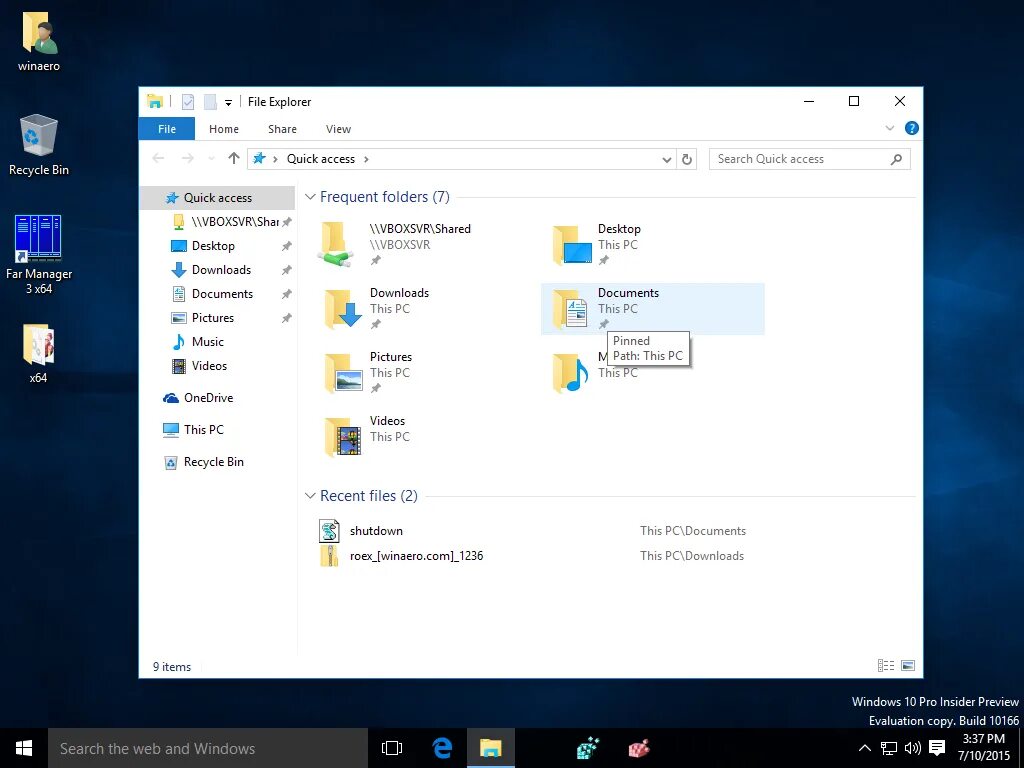Viewport: 1024px width, 768px height.
Task: Create a new folder via Quick Access Toolbar icon
Action: click(x=210, y=101)
